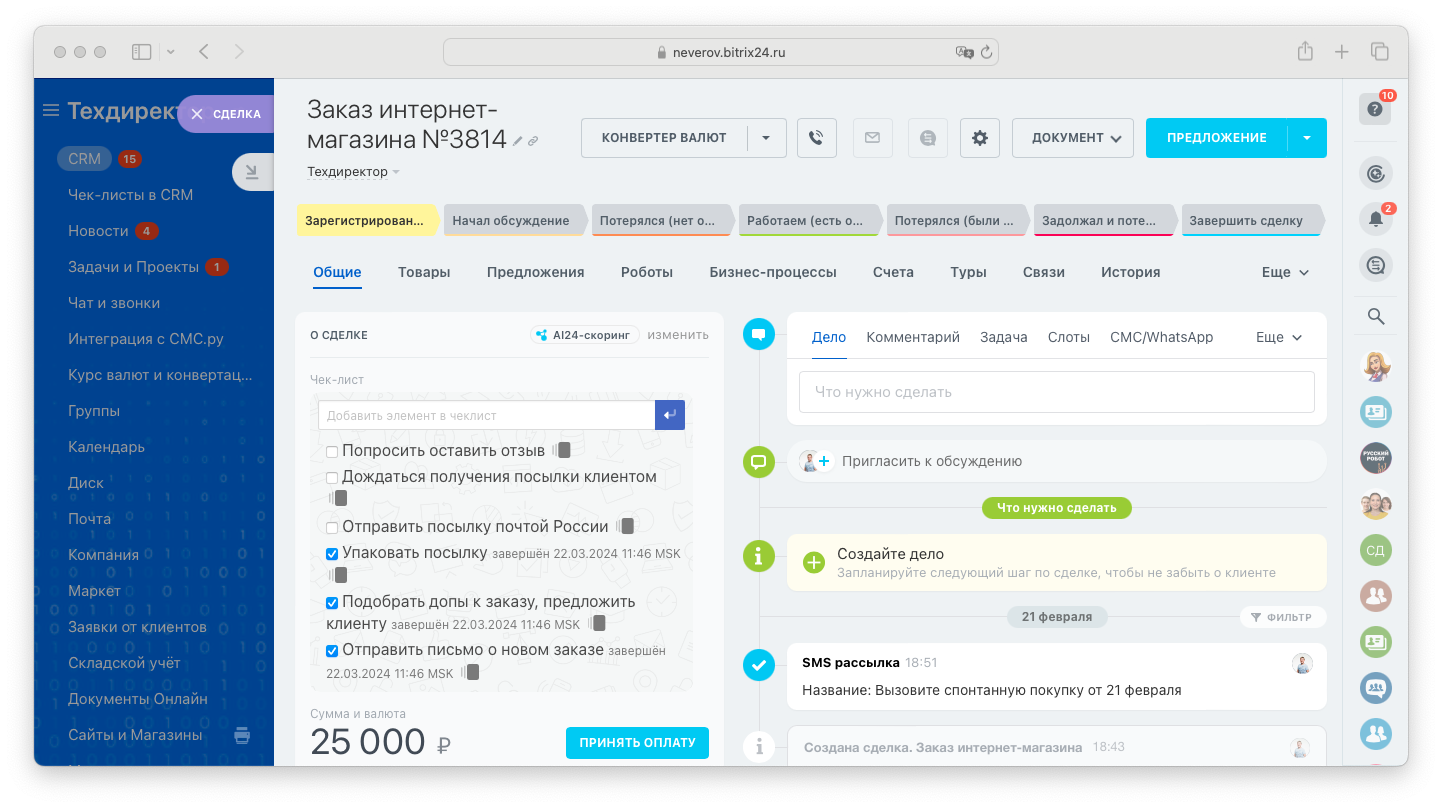
Task: Copy deal link with chain icon
Action: click(x=533, y=142)
